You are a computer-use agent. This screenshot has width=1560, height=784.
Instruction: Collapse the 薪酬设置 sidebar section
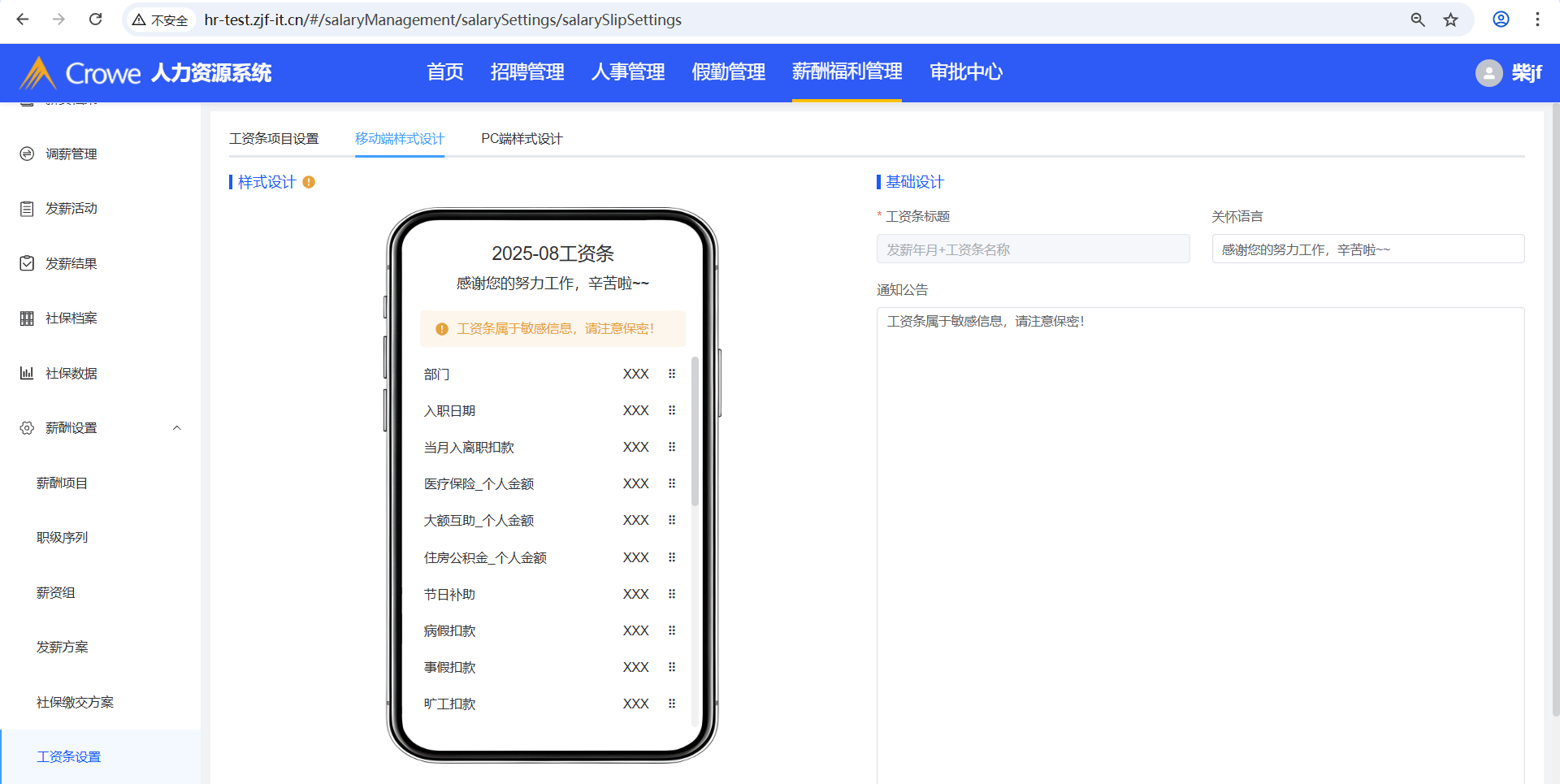[176, 428]
